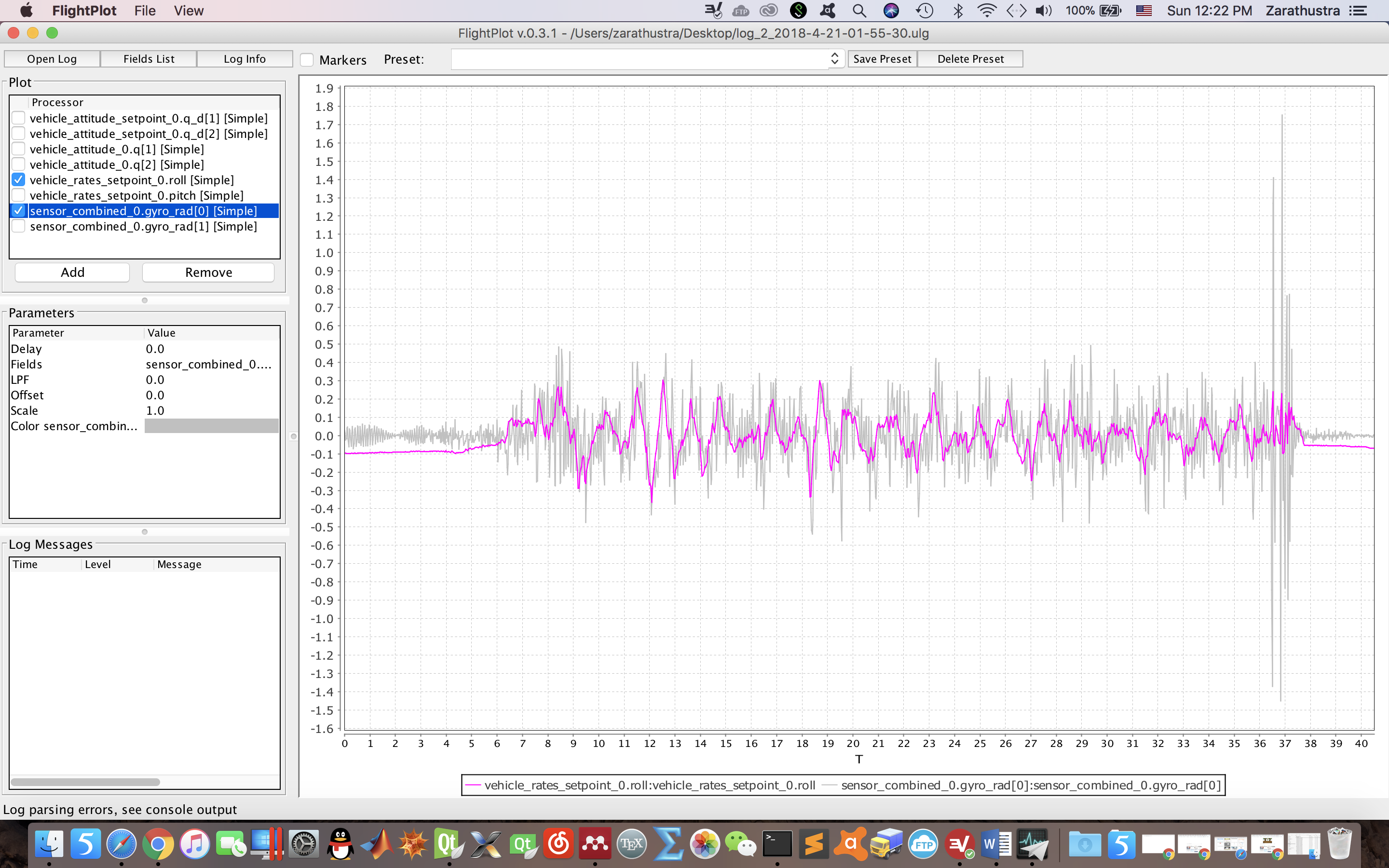Screen dimensions: 1389x868
Task: Enable vehicle_rates_setpoint_0.pitch checkbox
Action: point(18,195)
